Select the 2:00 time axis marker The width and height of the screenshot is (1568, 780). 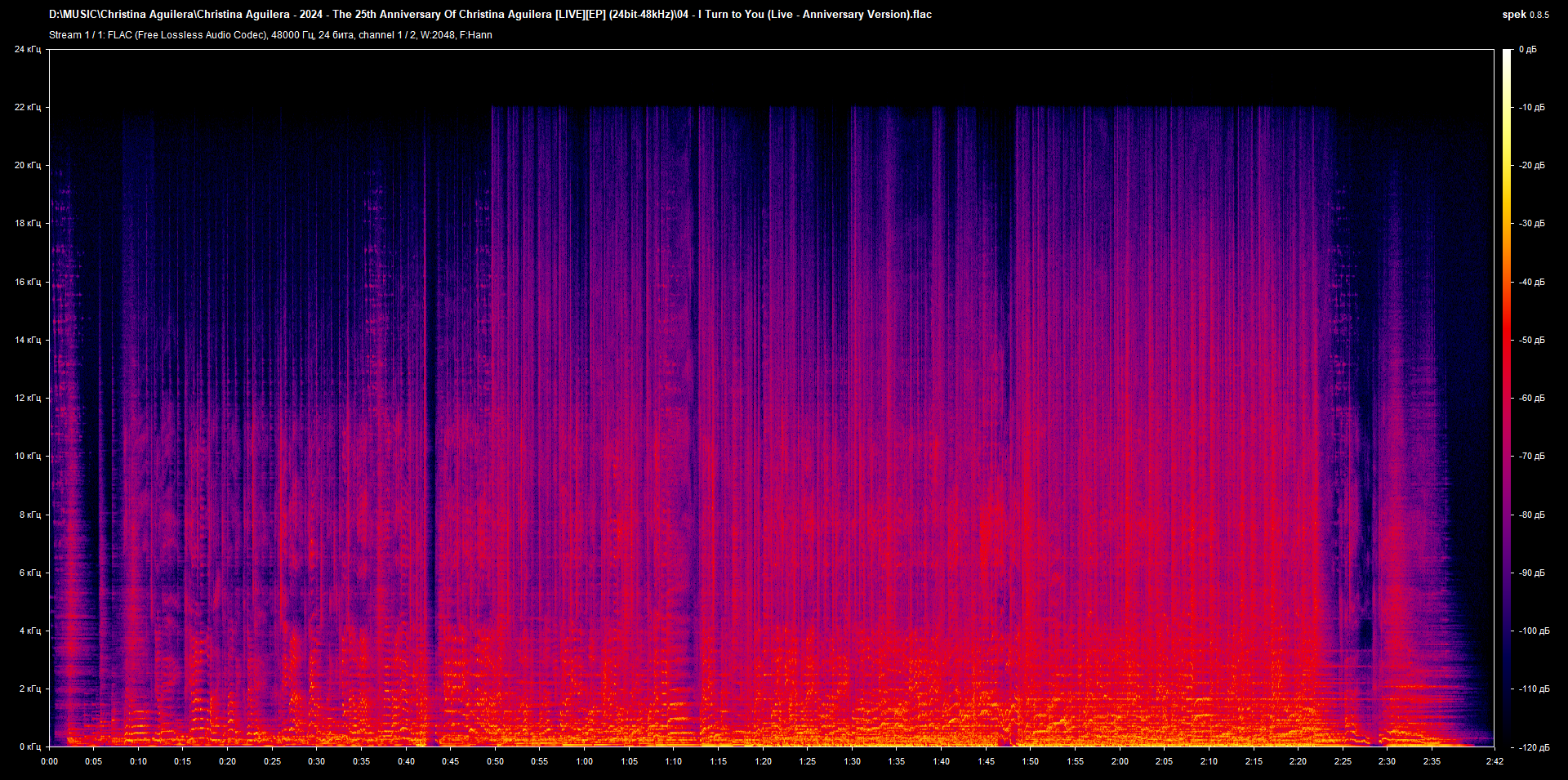1120,761
